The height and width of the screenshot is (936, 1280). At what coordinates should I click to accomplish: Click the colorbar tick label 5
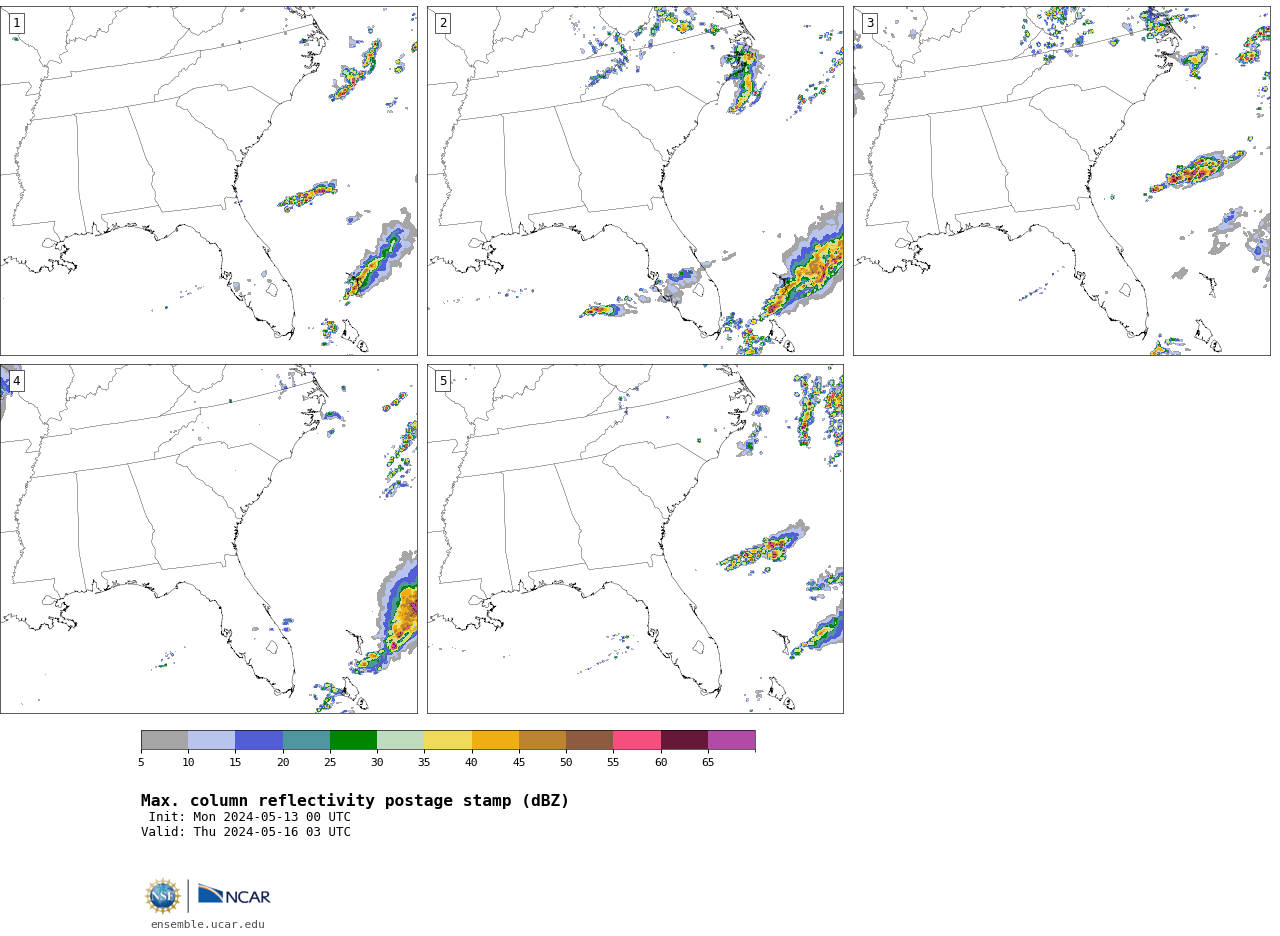pos(141,763)
